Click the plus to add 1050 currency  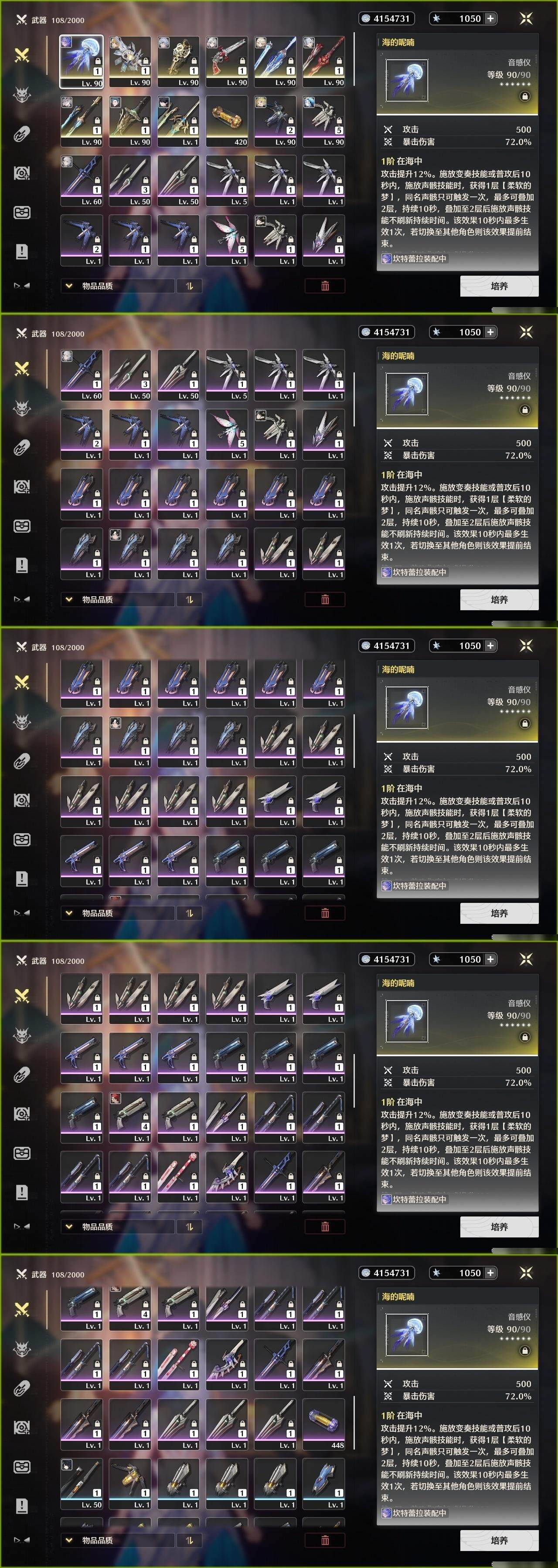tap(490, 19)
